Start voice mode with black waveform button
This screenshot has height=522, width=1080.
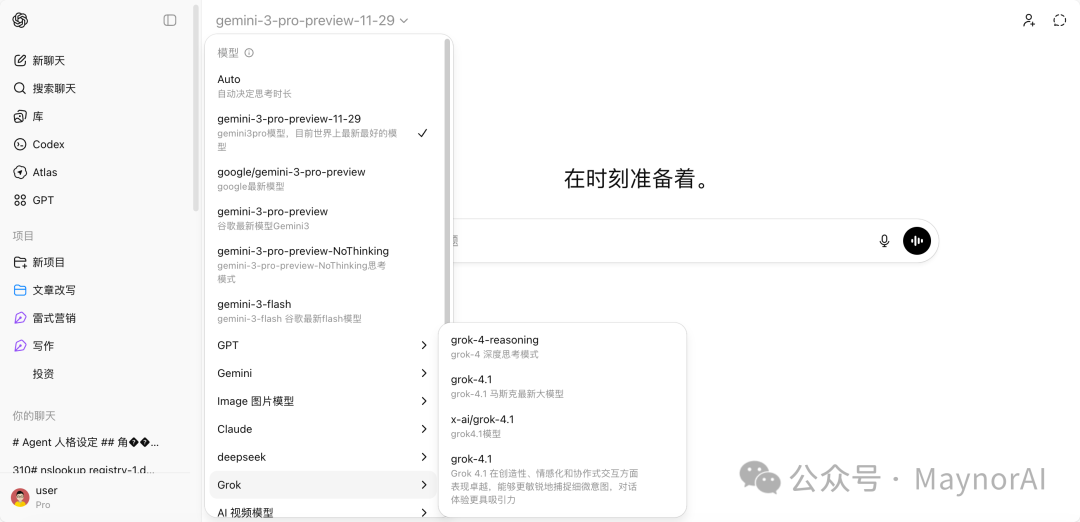coord(917,241)
